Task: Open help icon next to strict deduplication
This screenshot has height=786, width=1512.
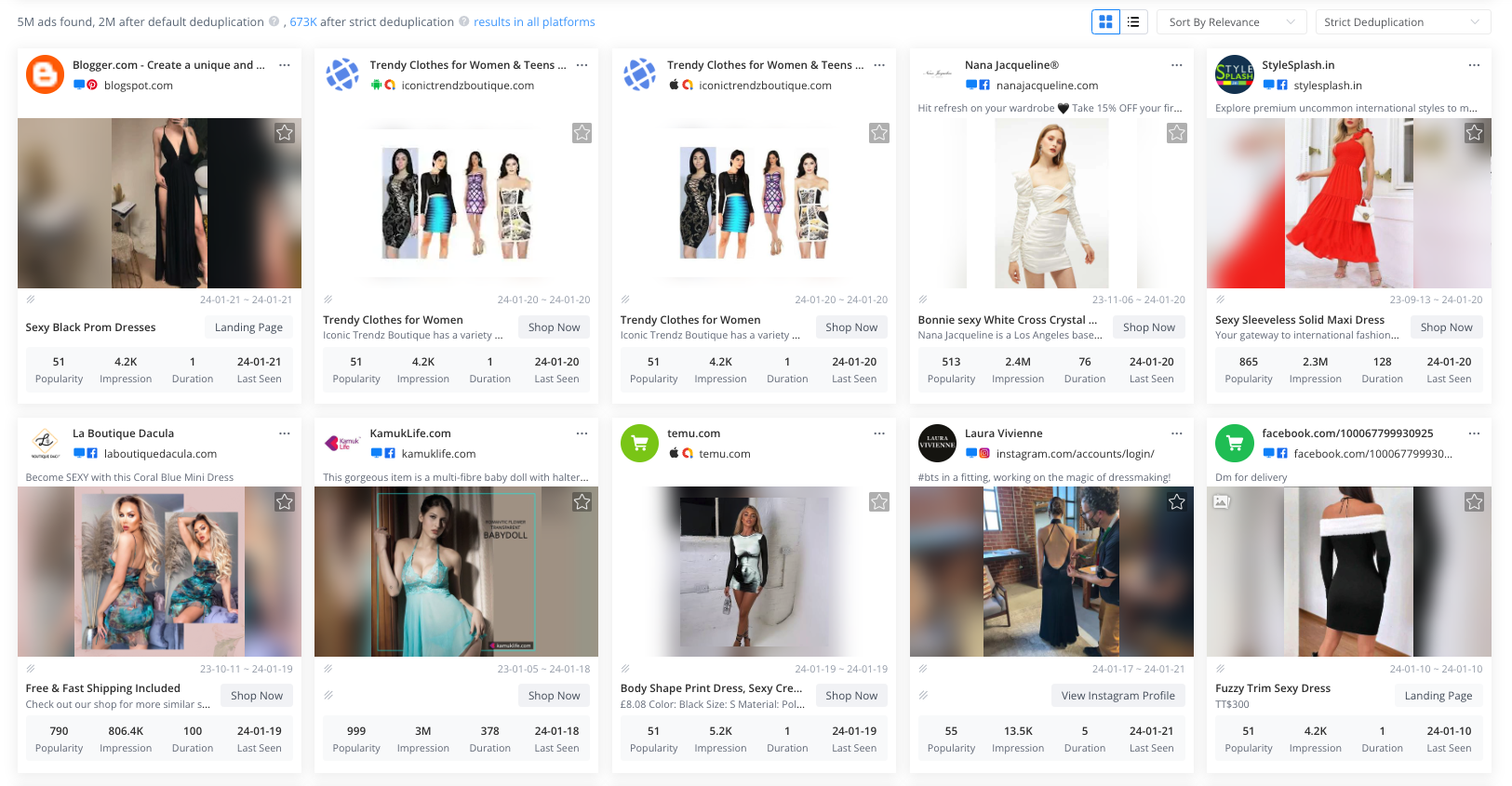Action: [x=463, y=21]
